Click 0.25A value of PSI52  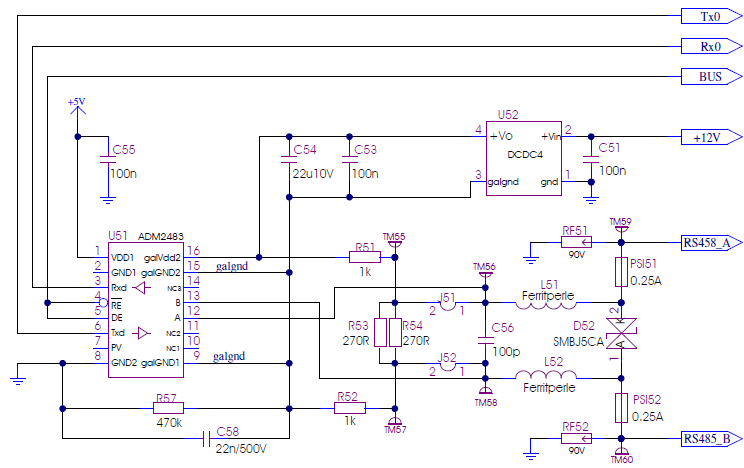[x=648, y=417]
